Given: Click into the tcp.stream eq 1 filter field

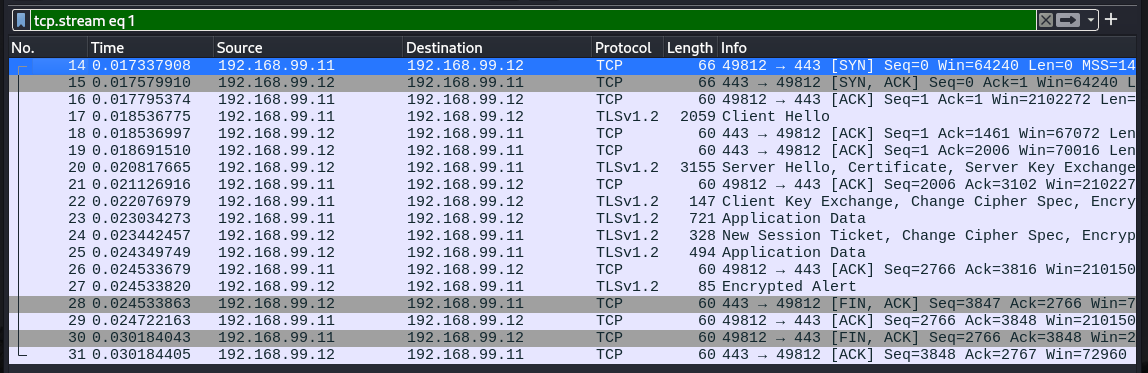Looking at the screenshot, I should coord(533,21).
